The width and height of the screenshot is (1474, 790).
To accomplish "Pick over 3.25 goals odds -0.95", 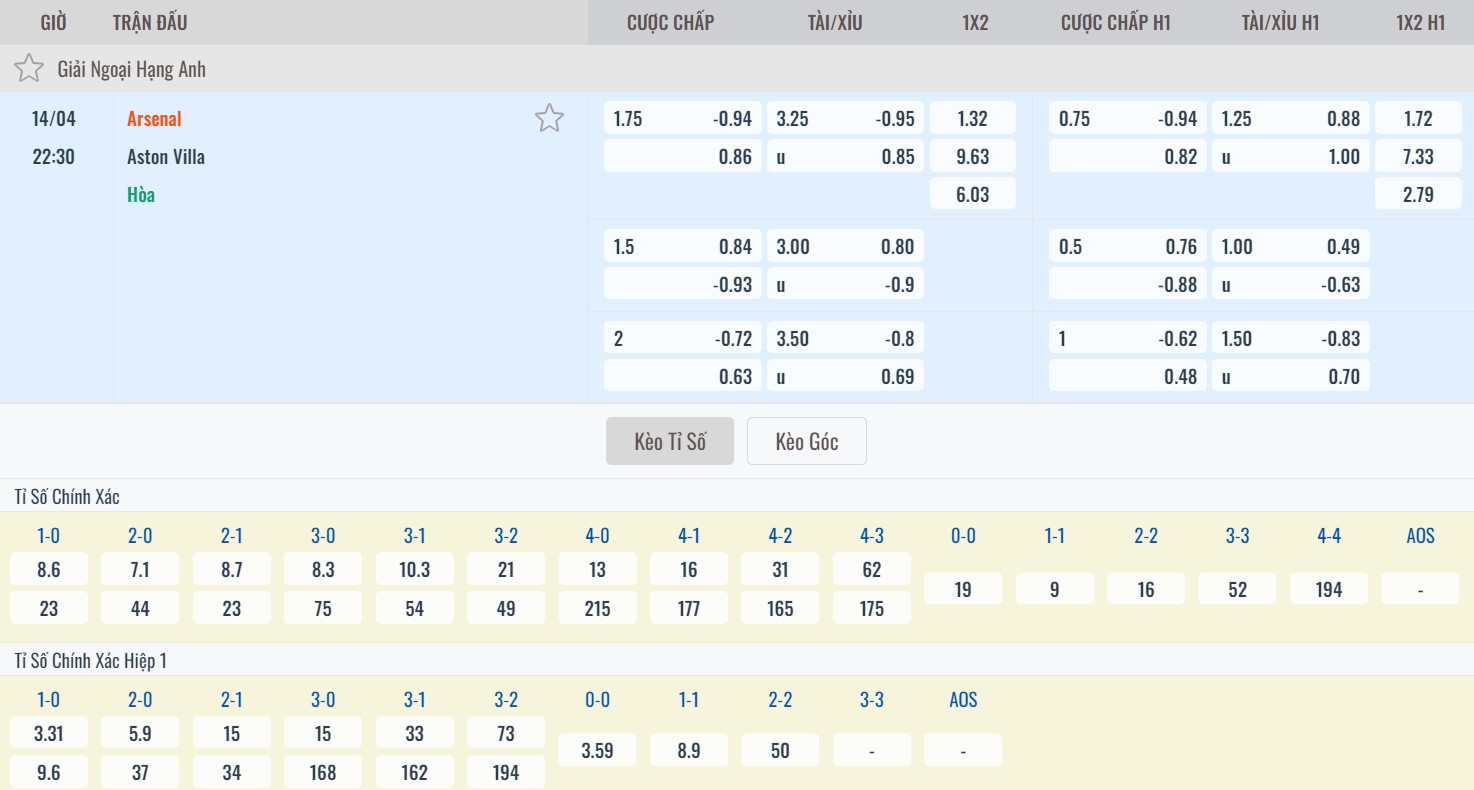I will [845, 119].
